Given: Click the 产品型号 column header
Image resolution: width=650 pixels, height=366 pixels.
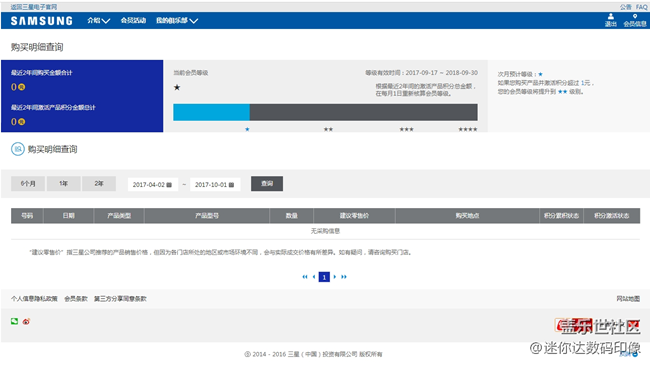Looking at the screenshot, I should 207,216.
